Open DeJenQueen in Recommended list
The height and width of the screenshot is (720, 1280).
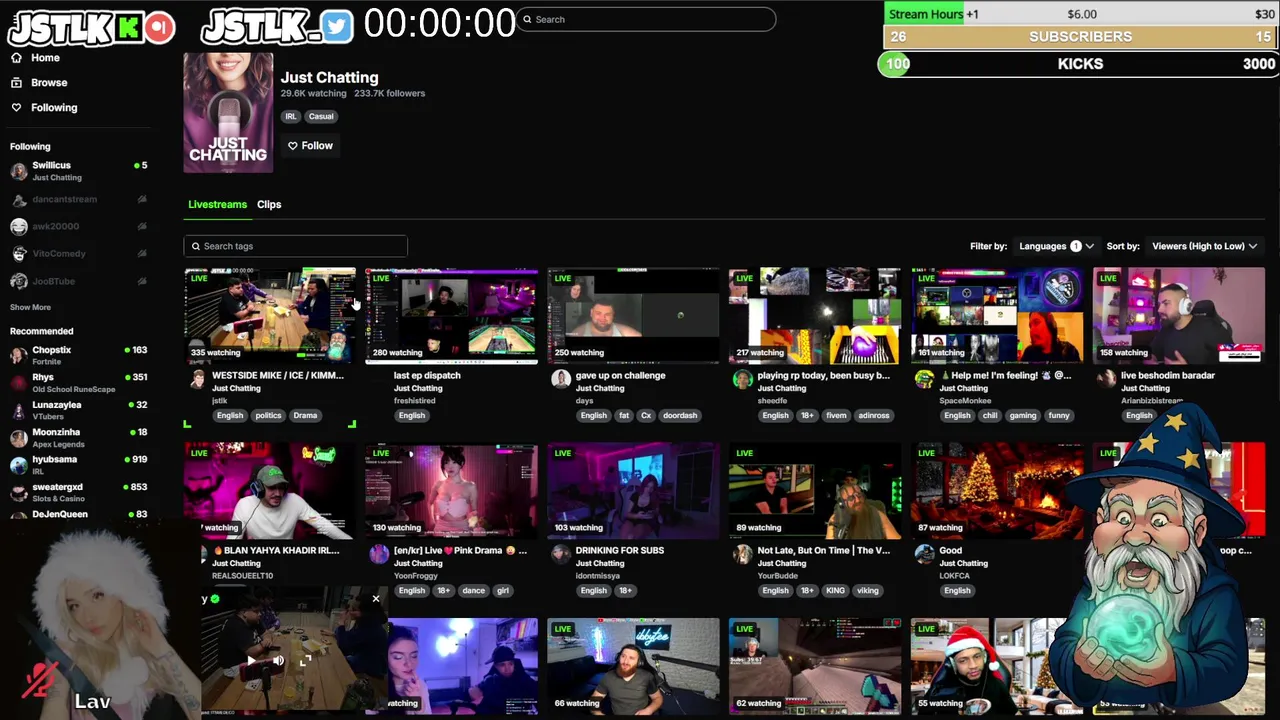pos(59,514)
